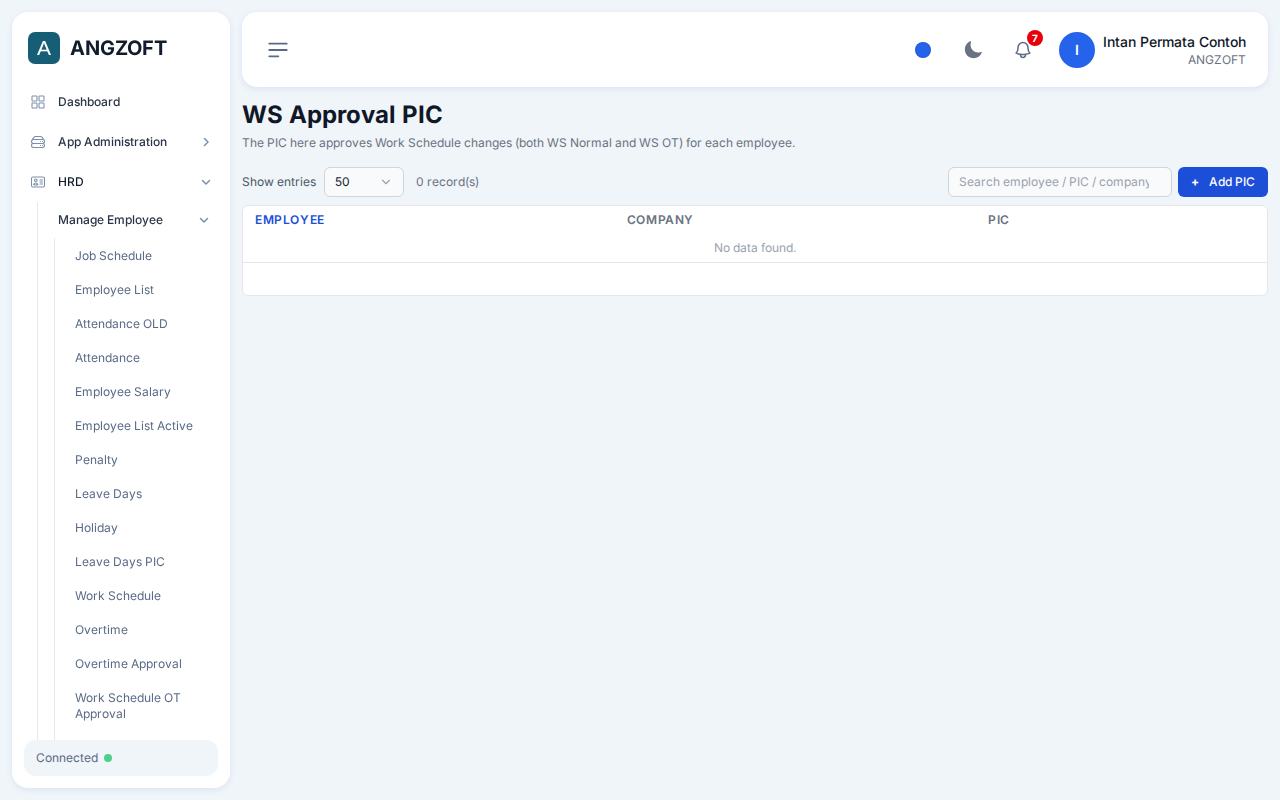
Task: Click Intan Permata Contoh user name
Action: point(1174,42)
